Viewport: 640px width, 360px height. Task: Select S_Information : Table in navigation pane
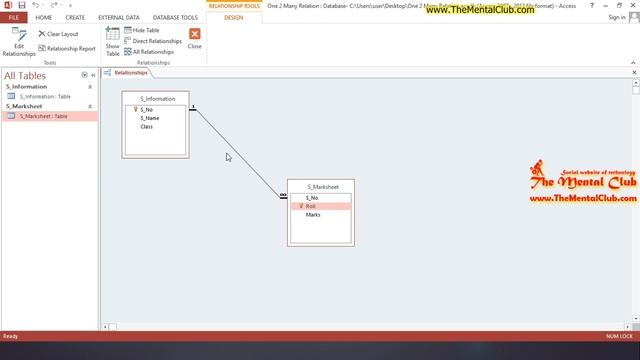(49, 96)
